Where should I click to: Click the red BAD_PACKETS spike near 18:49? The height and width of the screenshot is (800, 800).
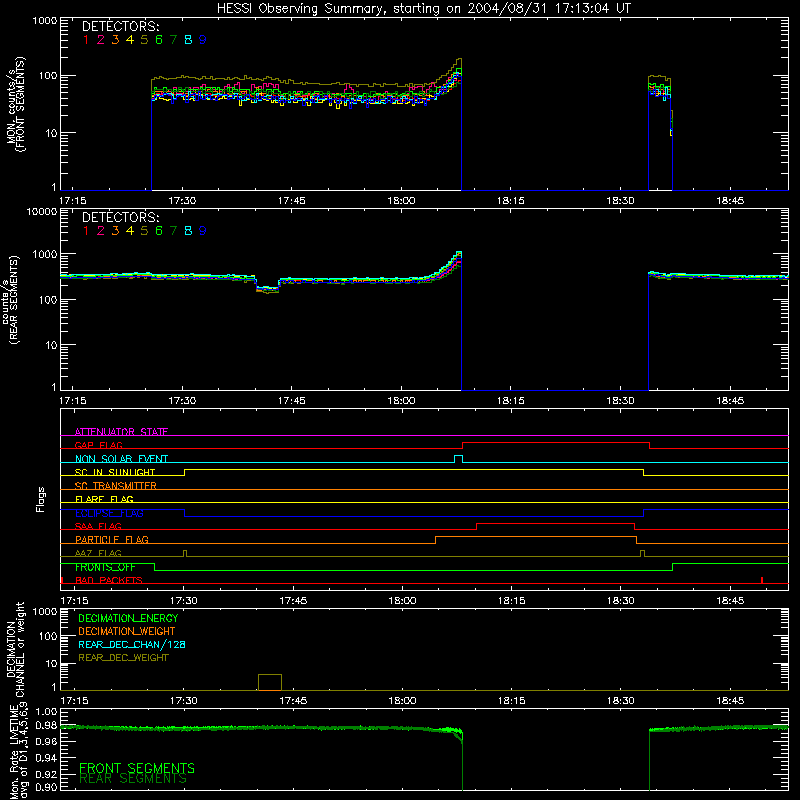click(762, 580)
